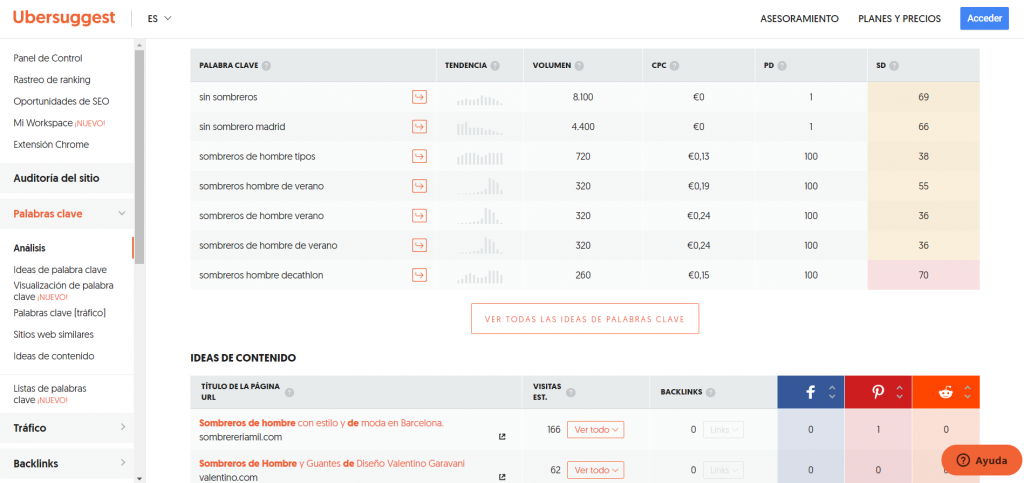Click arrow icon next to 'sin sombreros'
1024x483 pixels.
[x=419, y=97]
